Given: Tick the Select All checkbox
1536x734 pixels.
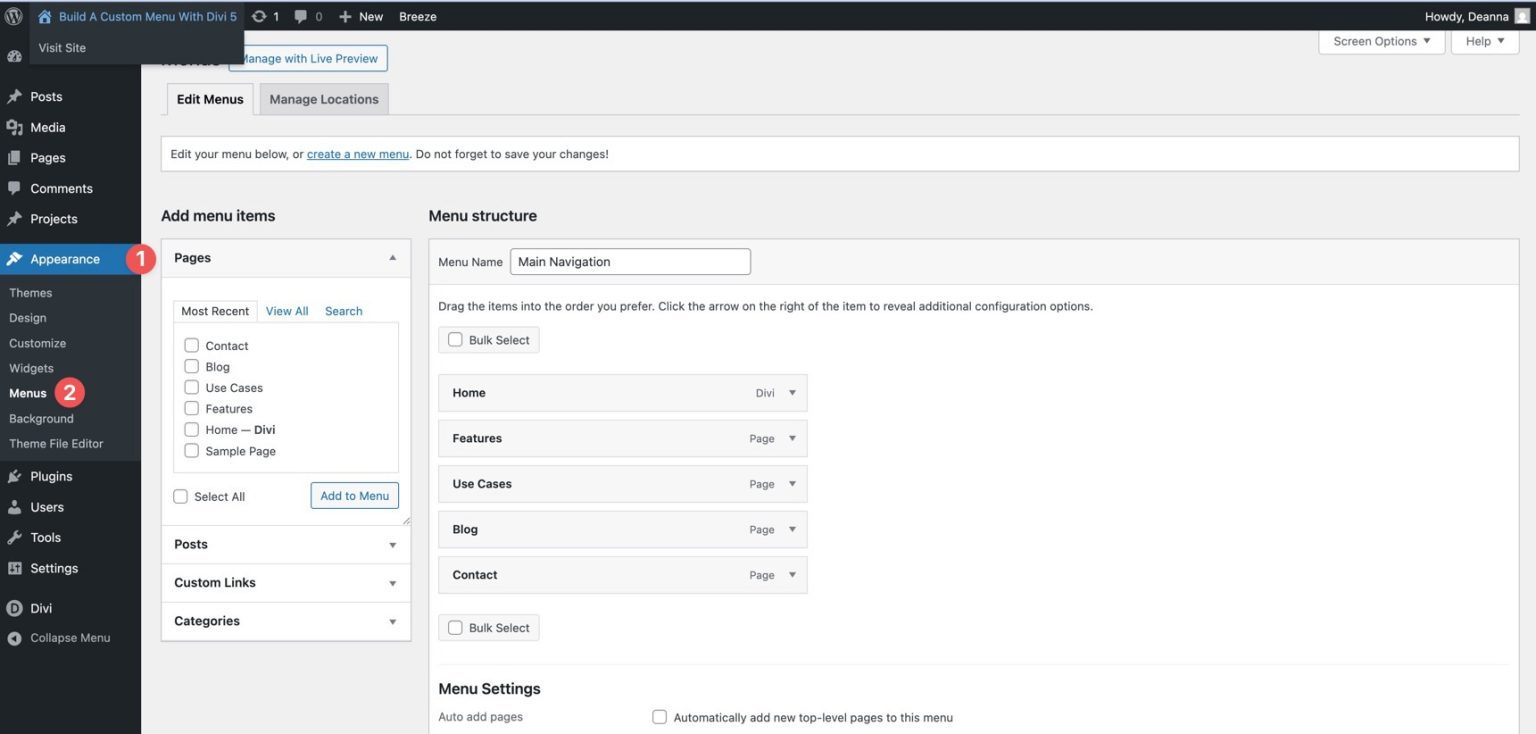Looking at the screenshot, I should point(181,496).
